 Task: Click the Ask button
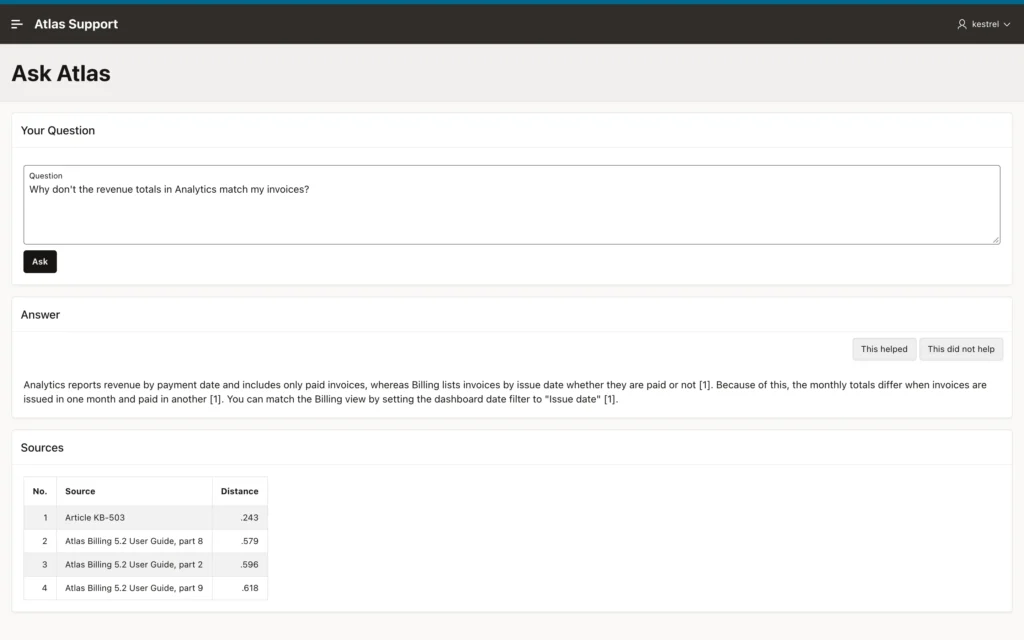tap(40, 261)
